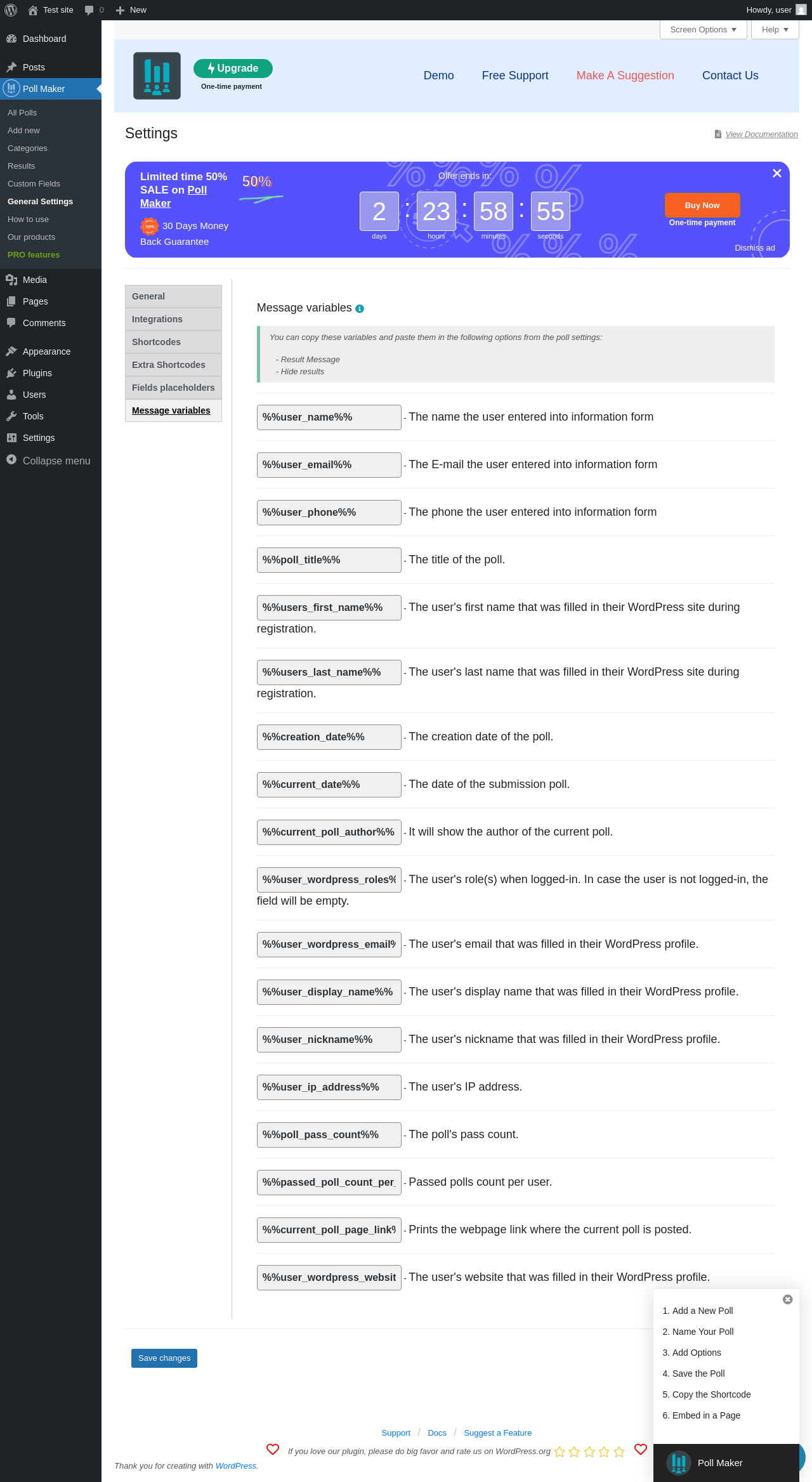This screenshot has height=1482, width=812.
Task: Open the New content menu
Action: click(131, 10)
